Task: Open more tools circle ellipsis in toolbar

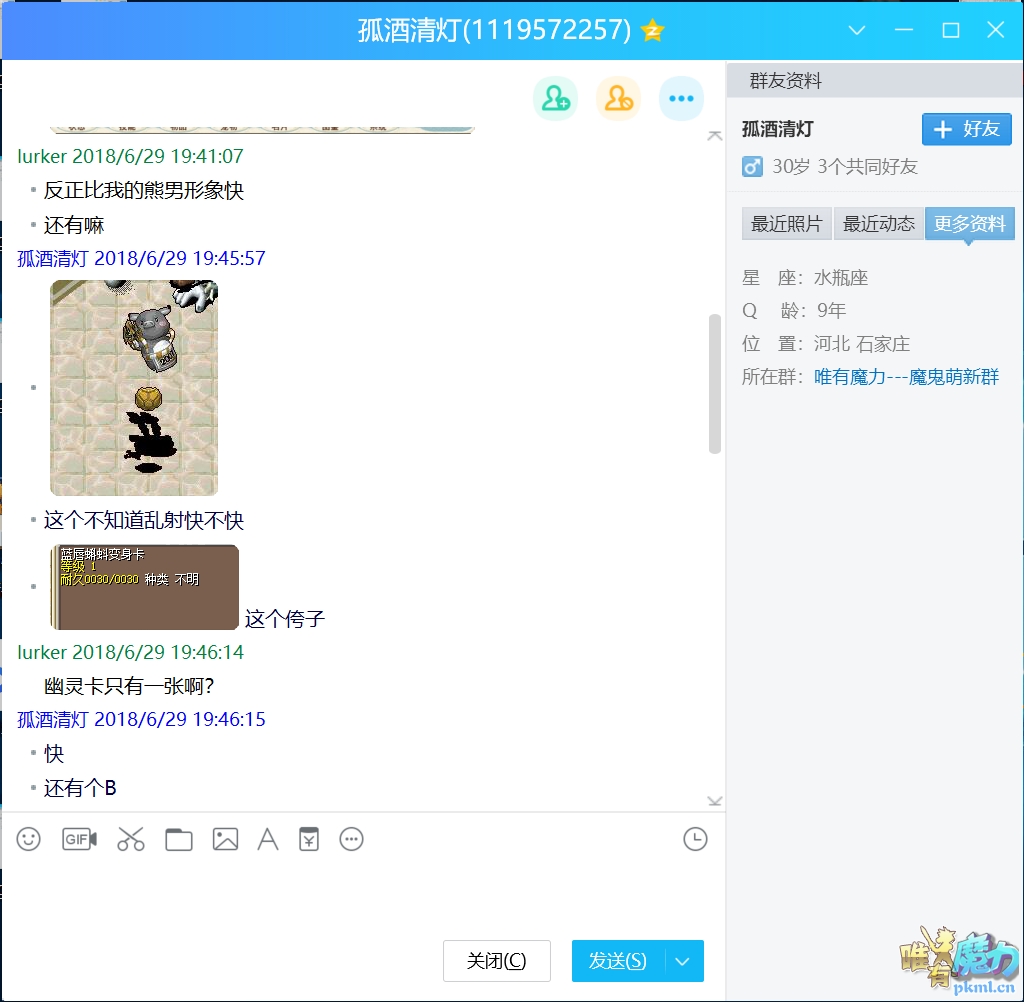Action: coord(351,839)
